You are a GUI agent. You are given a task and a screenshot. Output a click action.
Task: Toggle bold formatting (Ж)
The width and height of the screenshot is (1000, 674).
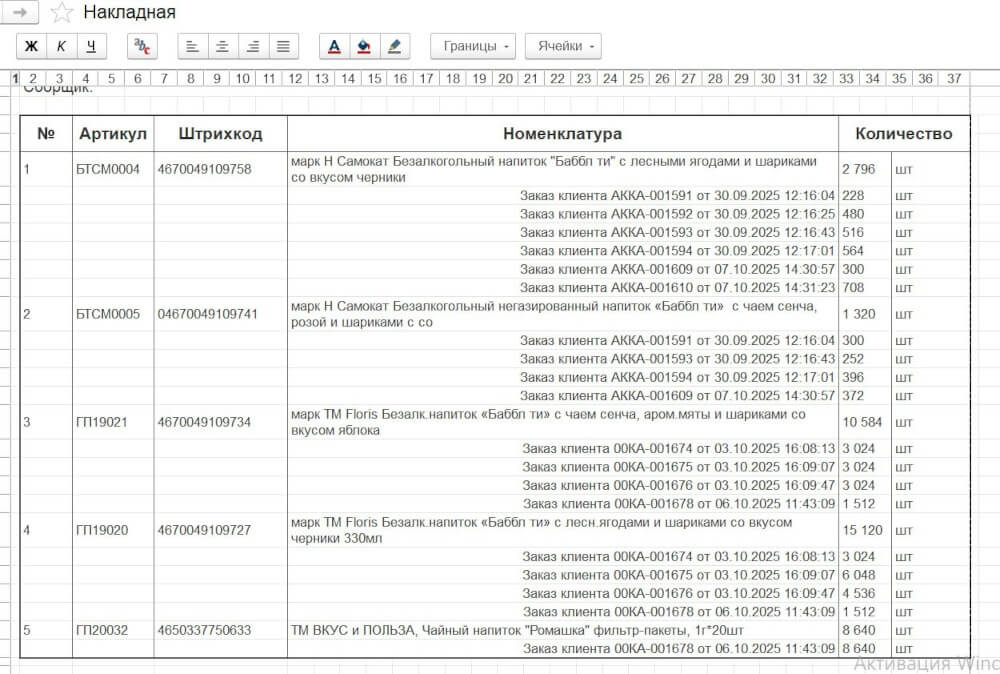[31, 46]
